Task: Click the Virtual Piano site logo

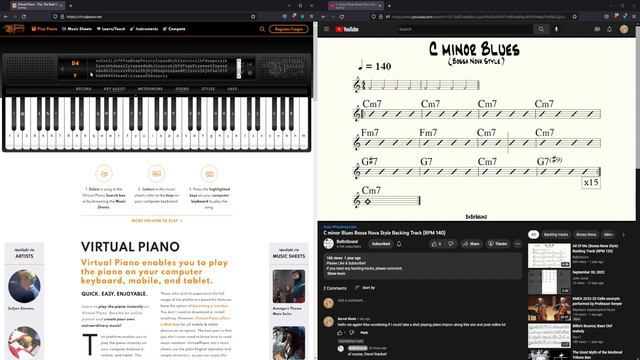Action: pos(13,29)
